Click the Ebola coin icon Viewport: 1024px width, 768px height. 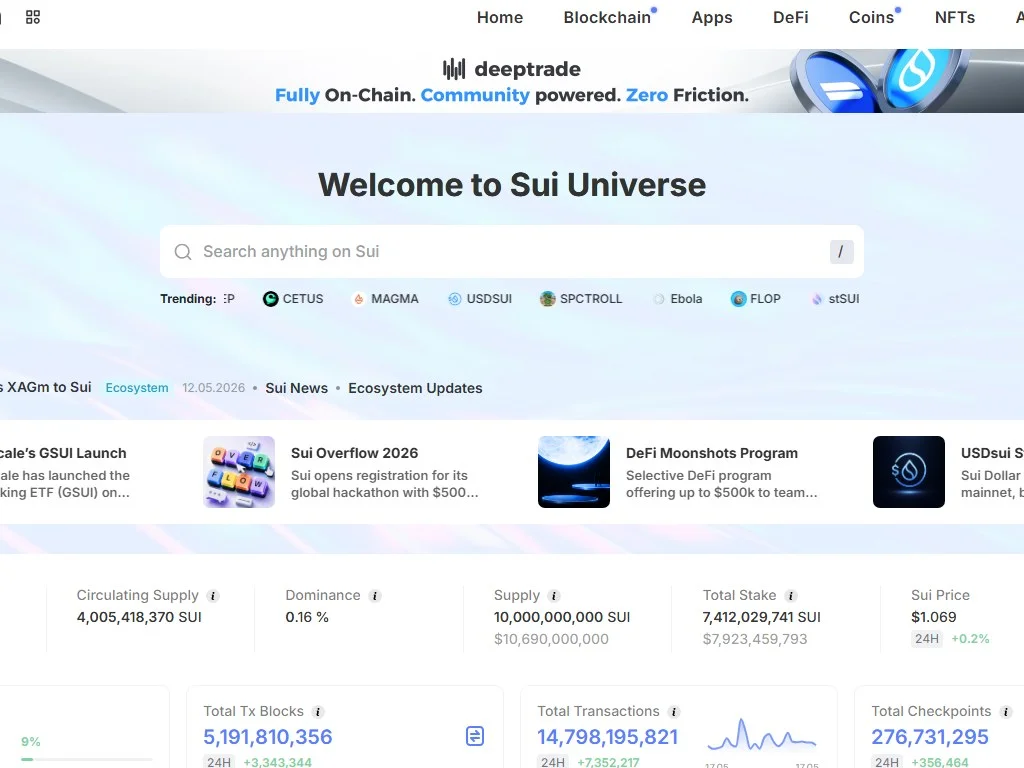[659, 299]
